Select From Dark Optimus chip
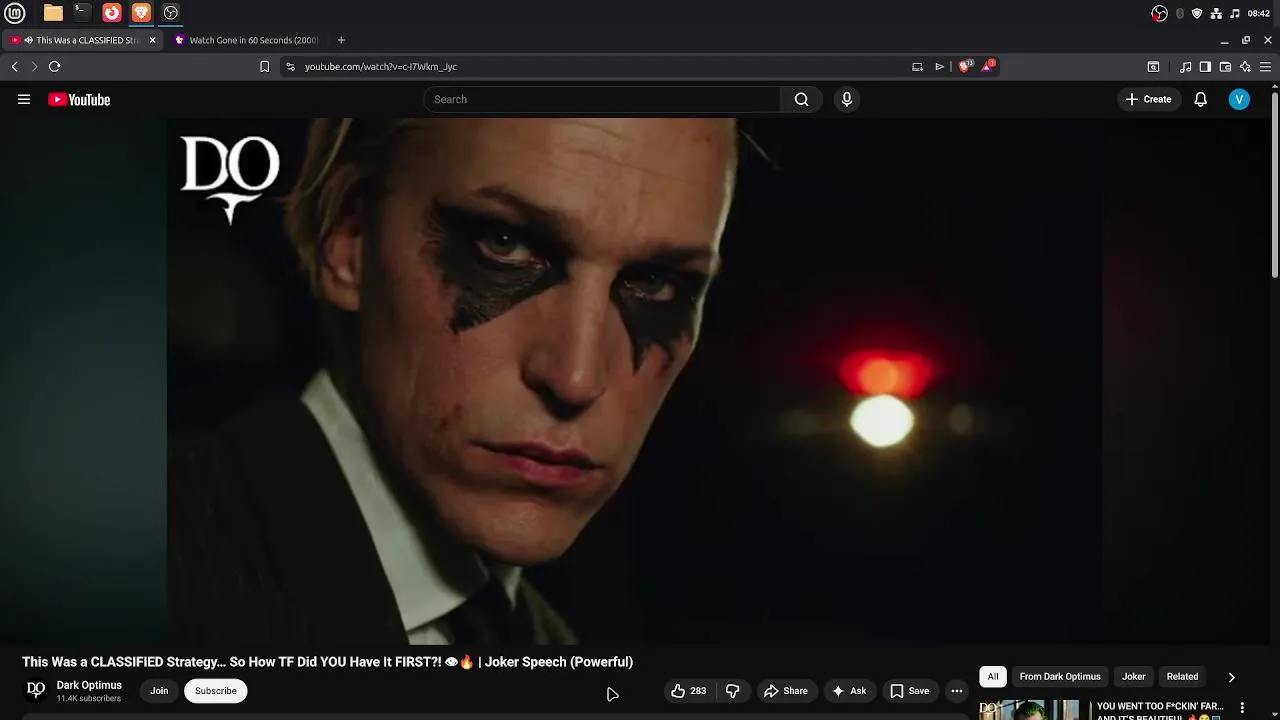The width and height of the screenshot is (1280, 720). 1060,677
